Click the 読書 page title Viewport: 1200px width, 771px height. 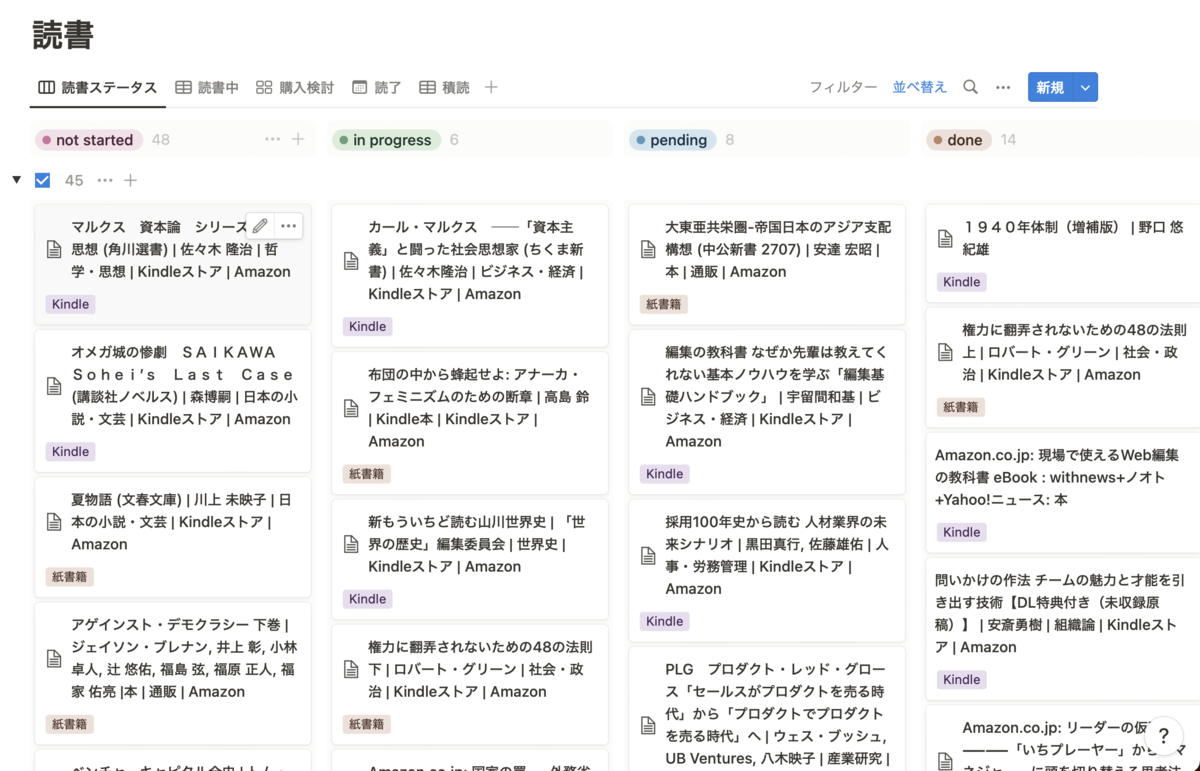click(x=62, y=34)
